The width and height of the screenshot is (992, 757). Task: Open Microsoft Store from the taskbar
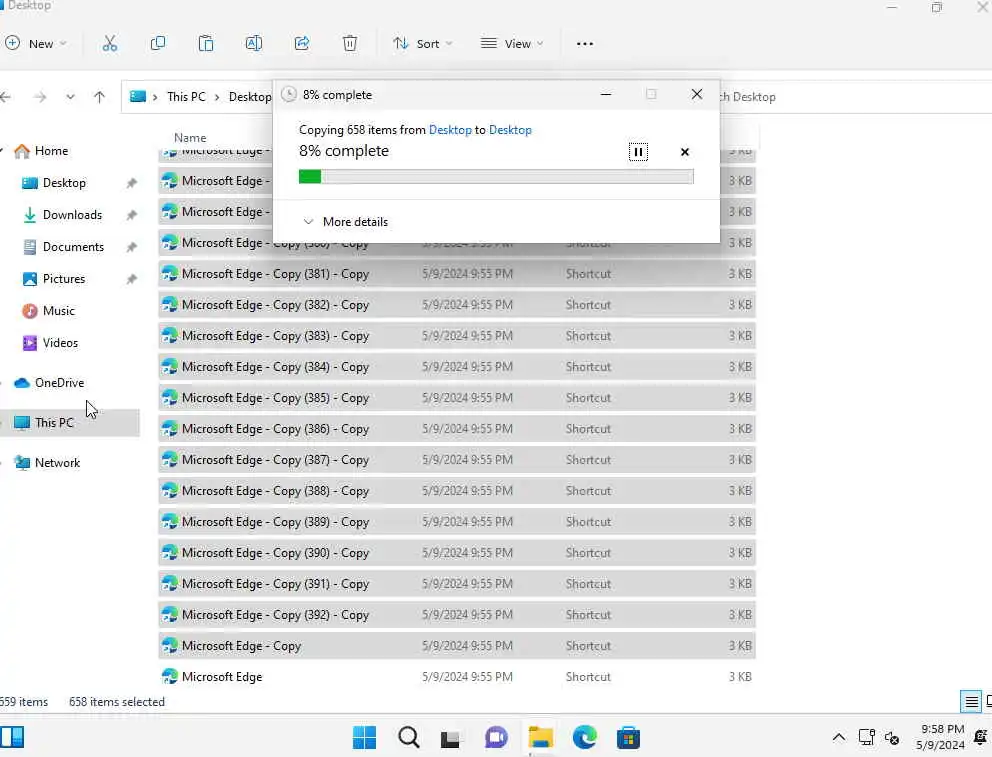628,737
